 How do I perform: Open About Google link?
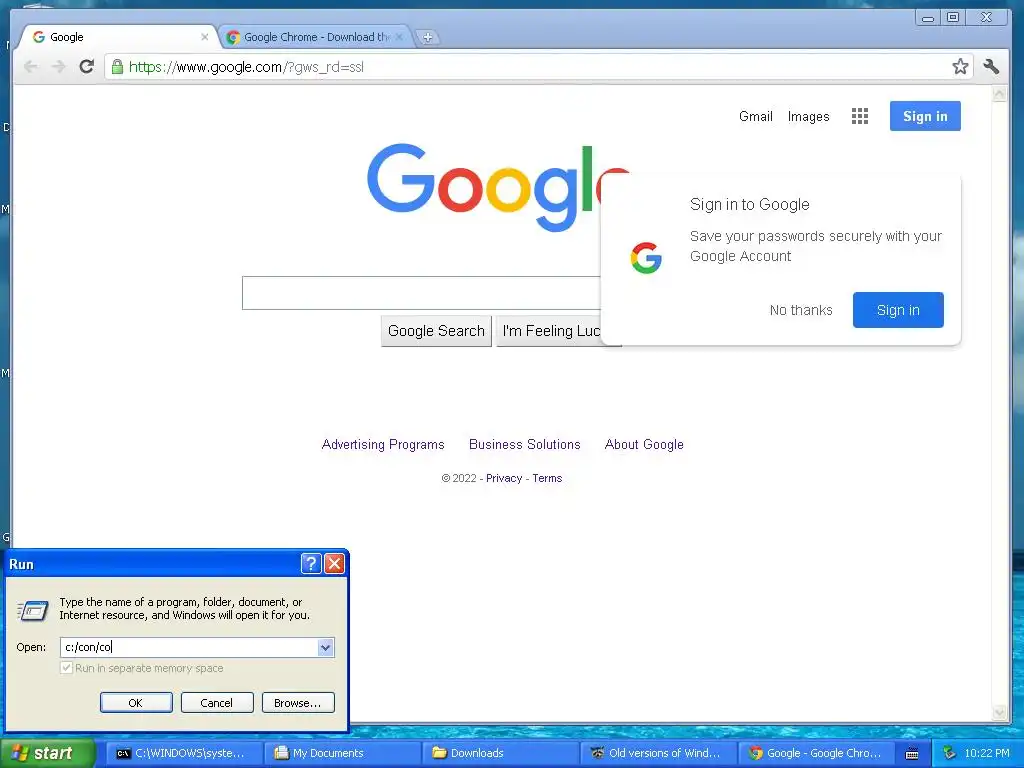(x=644, y=445)
